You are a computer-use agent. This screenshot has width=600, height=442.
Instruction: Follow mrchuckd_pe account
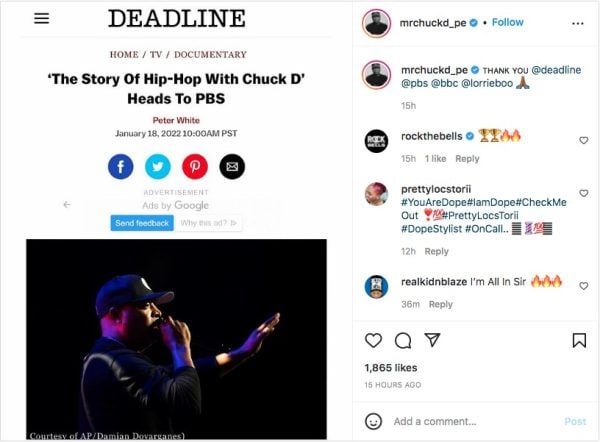click(507, 22)
